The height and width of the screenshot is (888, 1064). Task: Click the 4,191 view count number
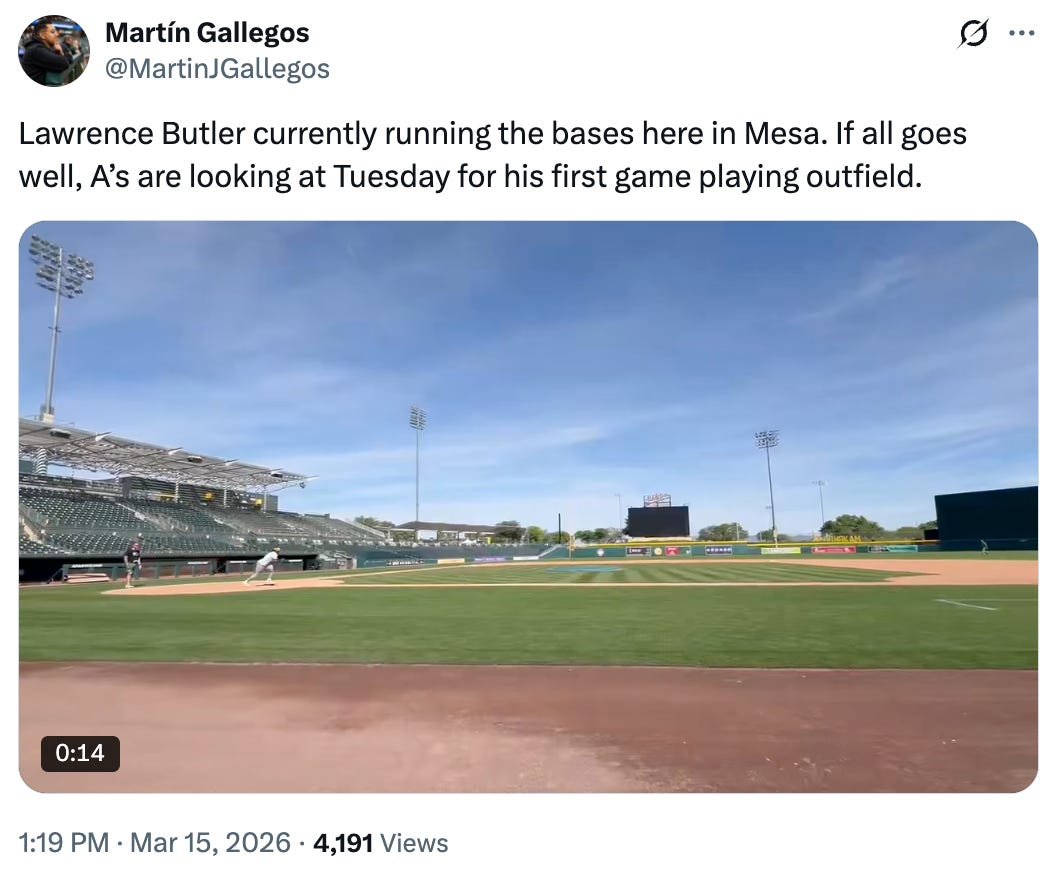[x=343, y=843]
